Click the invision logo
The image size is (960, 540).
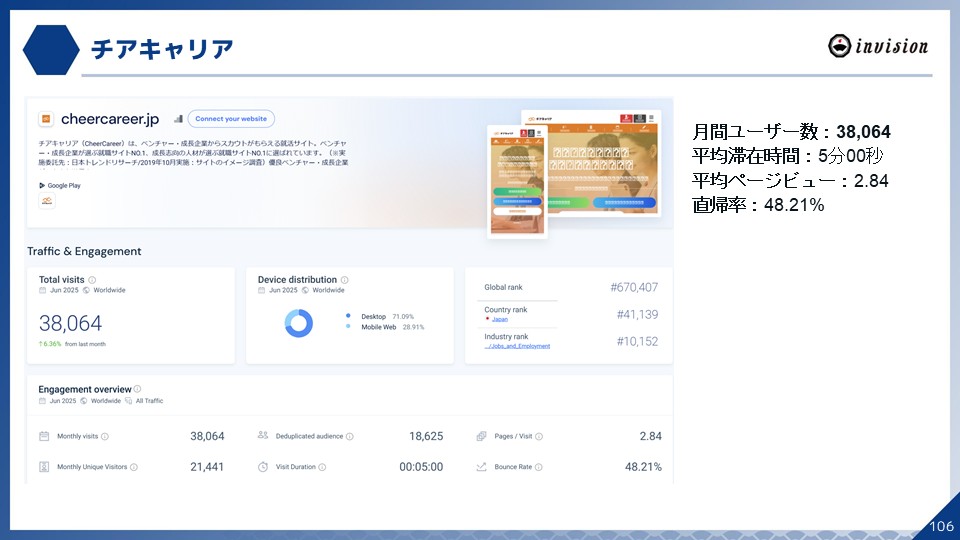pos(878,46)
